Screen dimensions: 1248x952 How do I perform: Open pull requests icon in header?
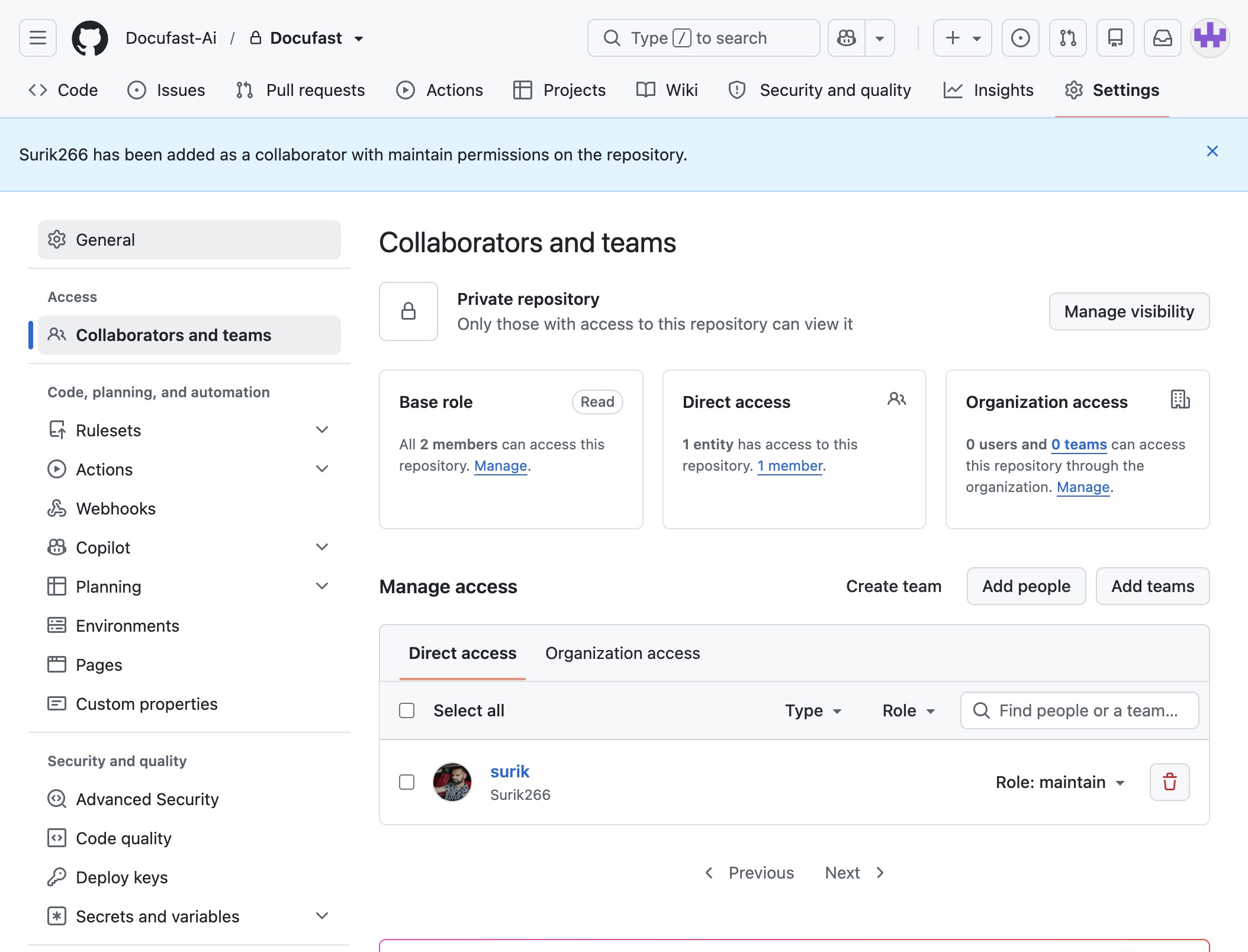(1067, 38)
